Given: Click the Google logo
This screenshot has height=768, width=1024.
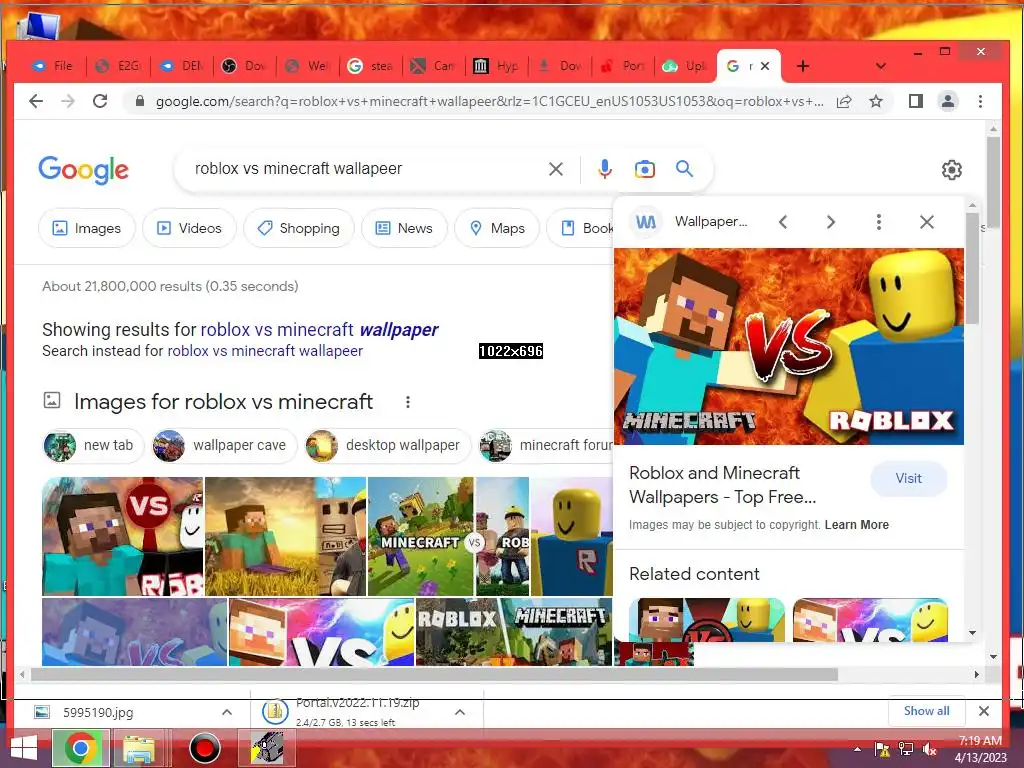Looking at the screenshot, I should (84, 170).
